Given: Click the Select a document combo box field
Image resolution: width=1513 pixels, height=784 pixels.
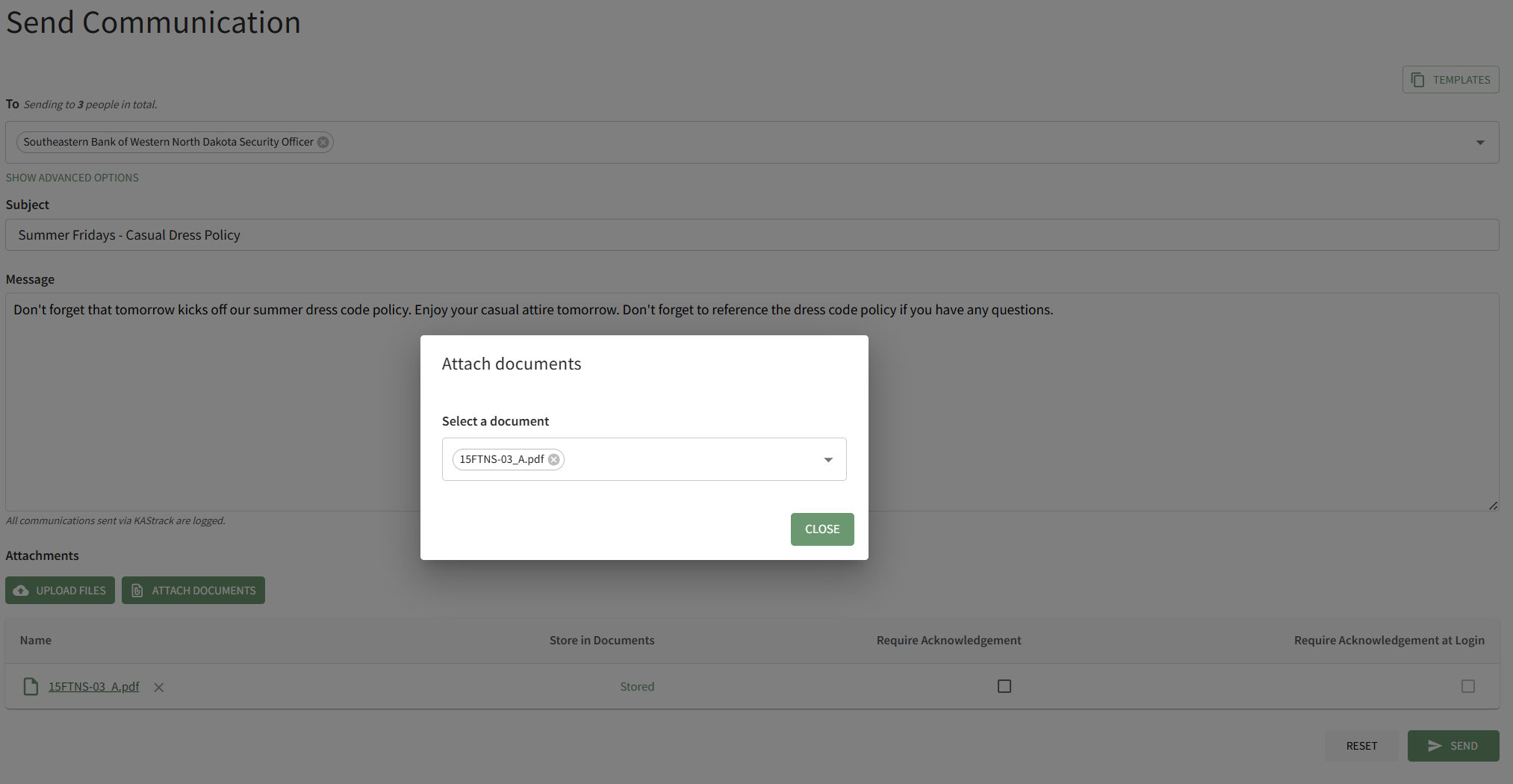Looking at the screenshot, I should coord(644,459).
